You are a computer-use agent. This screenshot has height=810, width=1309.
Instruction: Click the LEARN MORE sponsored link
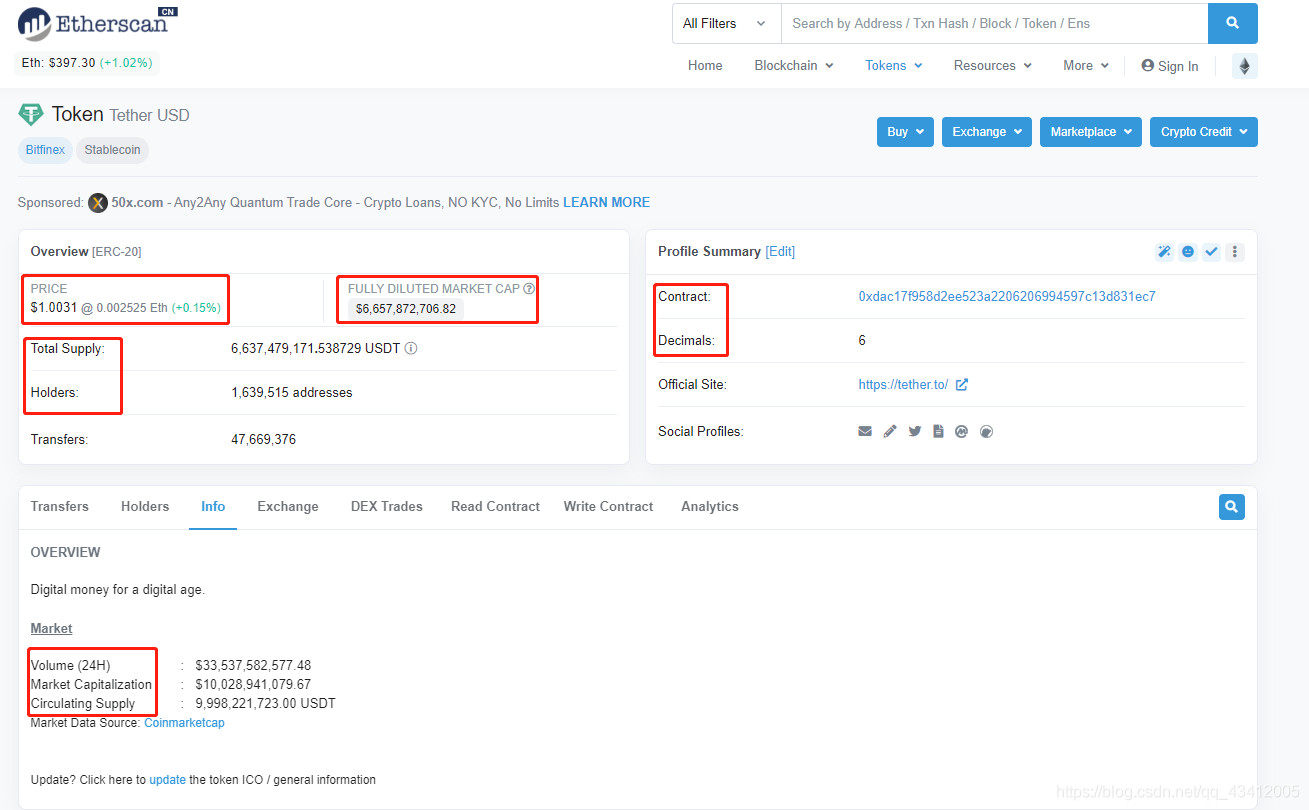click(x=606, y=203)
